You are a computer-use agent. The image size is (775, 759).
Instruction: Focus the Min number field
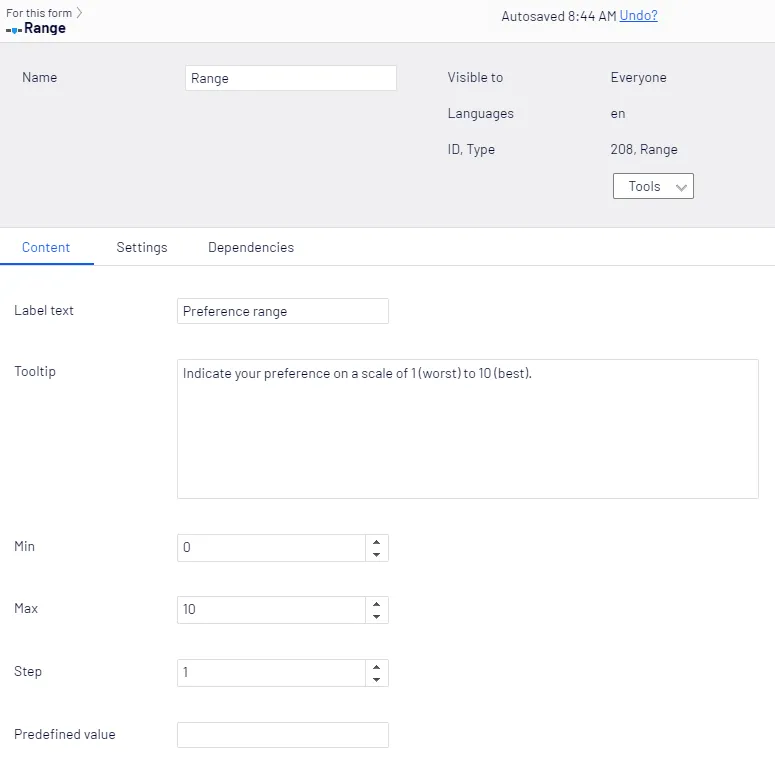click(x=271, y=548)
